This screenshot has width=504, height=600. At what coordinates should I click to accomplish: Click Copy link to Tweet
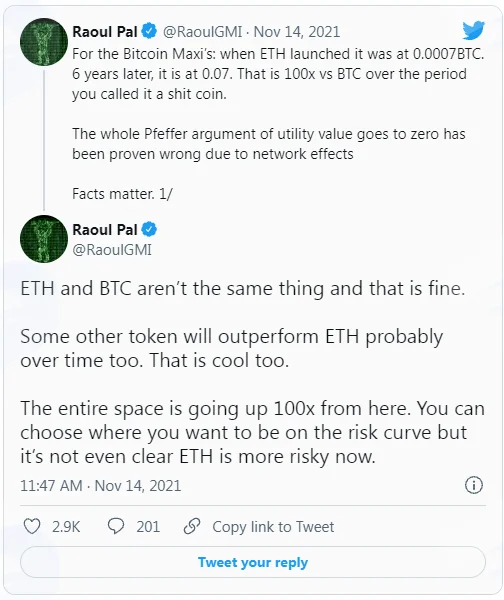coord(273,527)
